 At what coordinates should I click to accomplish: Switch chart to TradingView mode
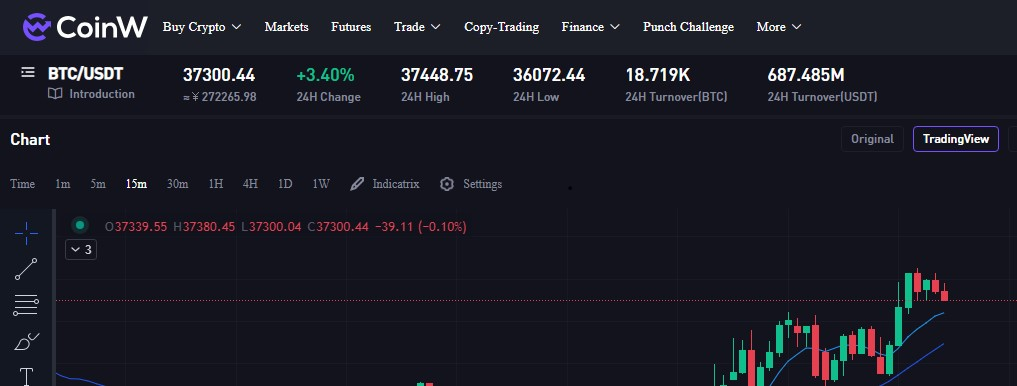955,139
